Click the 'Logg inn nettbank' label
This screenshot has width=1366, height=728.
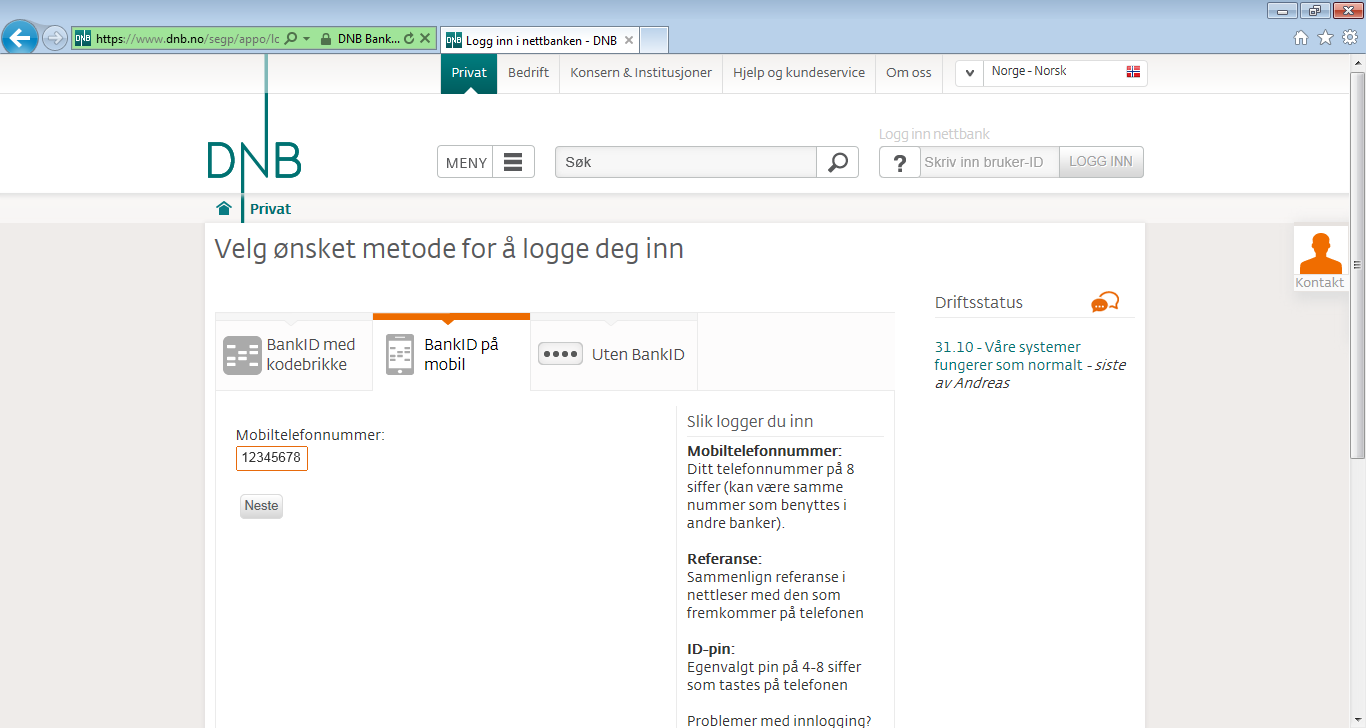point(934,134)
